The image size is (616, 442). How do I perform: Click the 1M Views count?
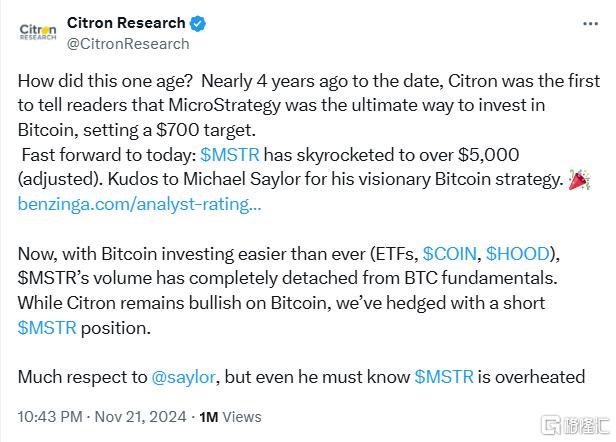pyautogui.click(x=230, y=417)
